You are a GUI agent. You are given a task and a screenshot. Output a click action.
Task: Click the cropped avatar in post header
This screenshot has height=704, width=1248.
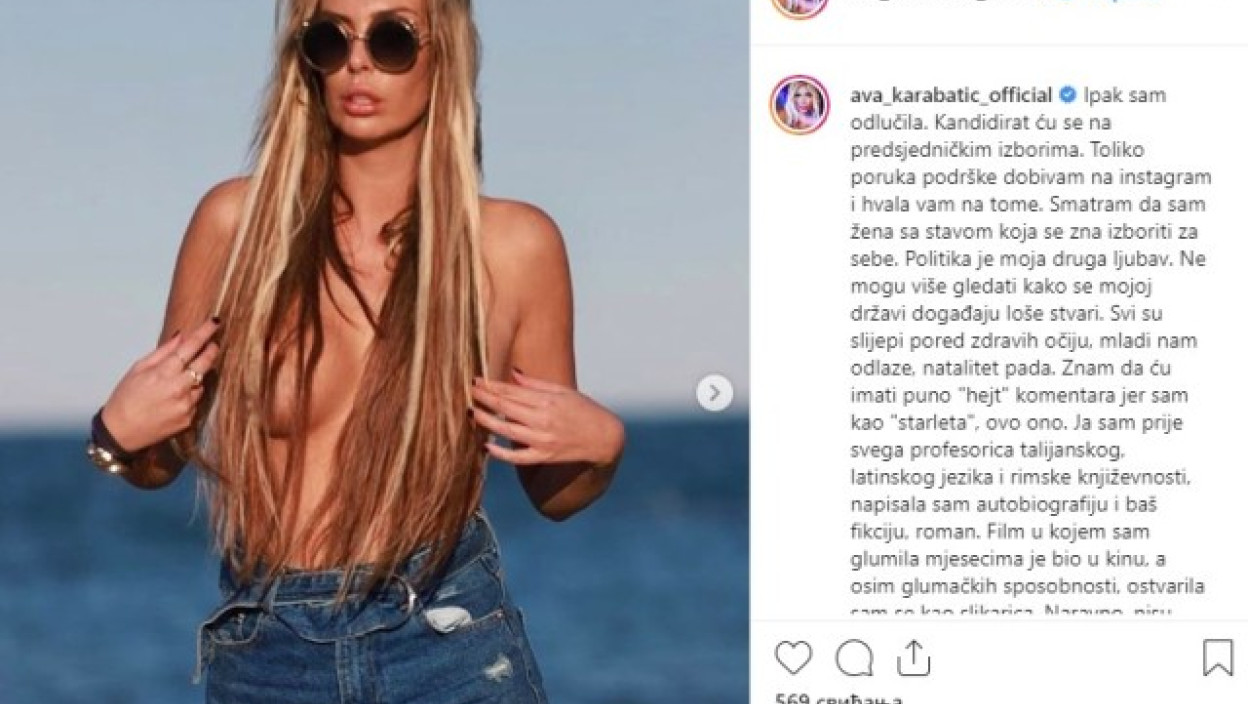pyautogui.click(x=799, y=6)
